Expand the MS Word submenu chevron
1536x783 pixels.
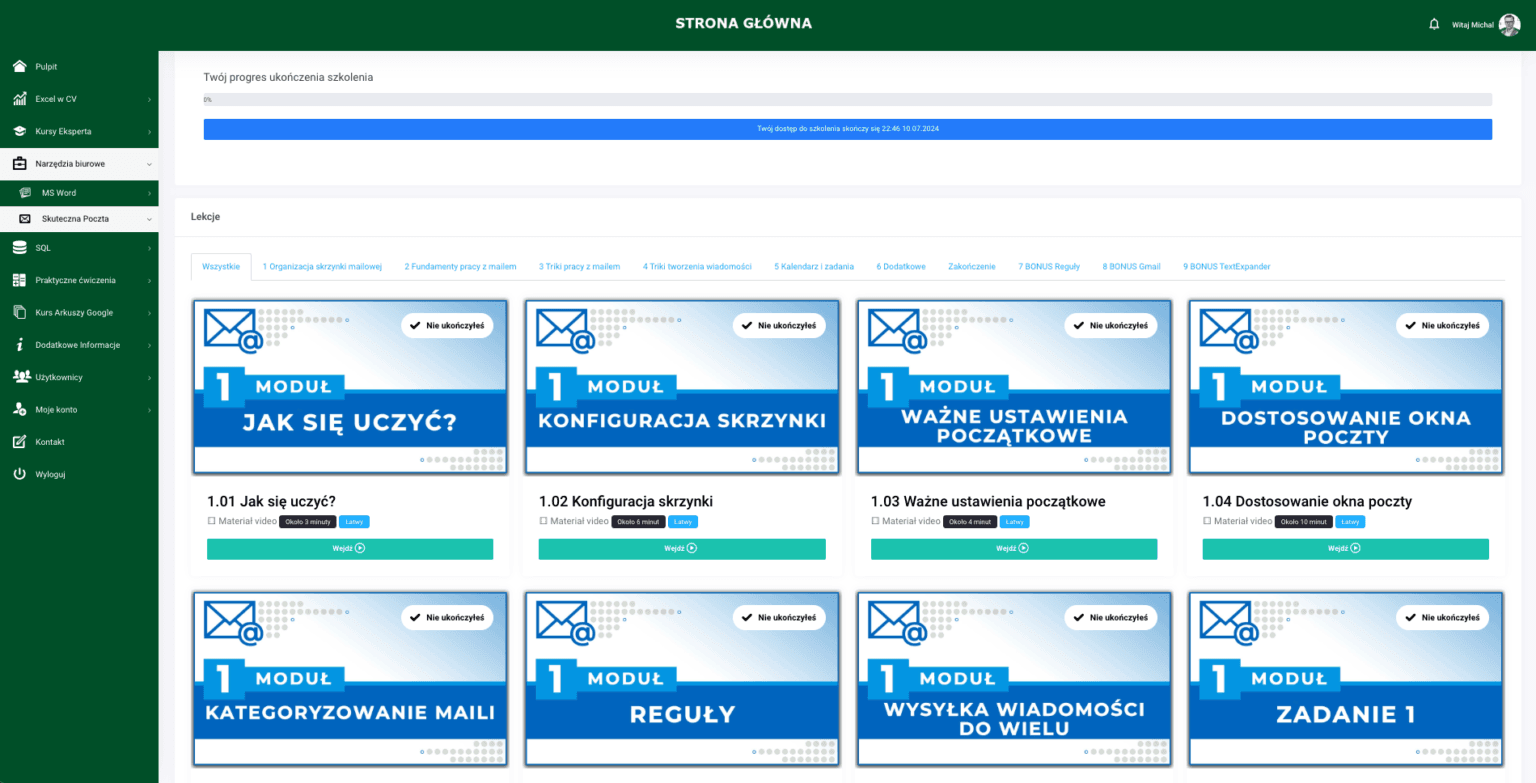[x=149, y=193]
